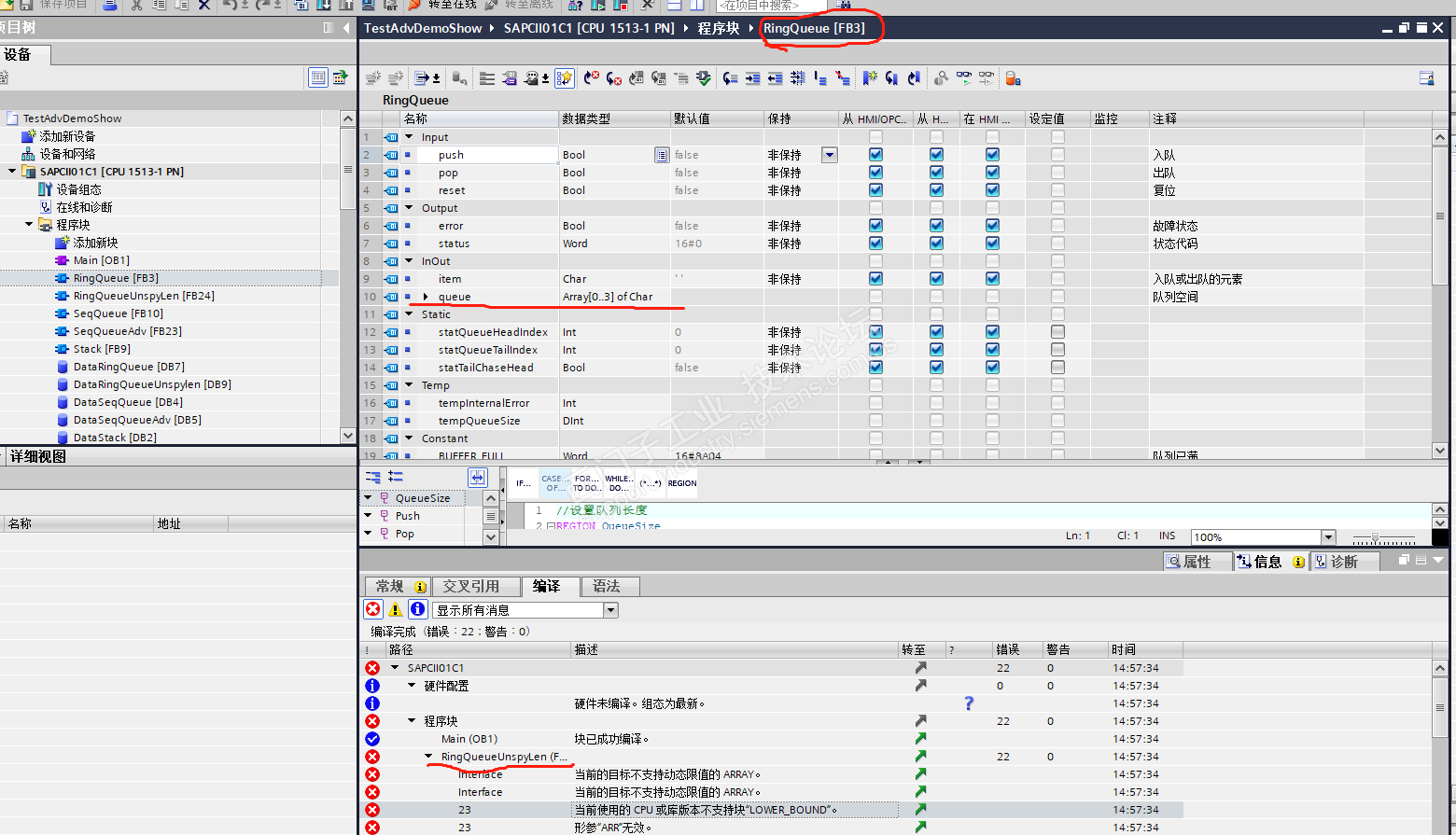Image resolution: width=1456 pixels, height=835 pixels.
Task: Click the collapse all regions icon
Action: [x=396, y=477]
